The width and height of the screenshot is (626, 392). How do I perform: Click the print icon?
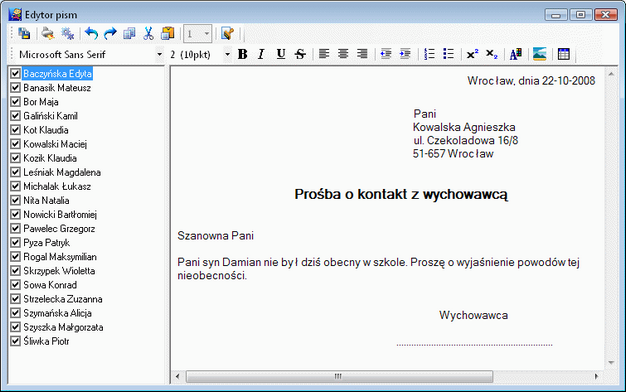(48, 34)
